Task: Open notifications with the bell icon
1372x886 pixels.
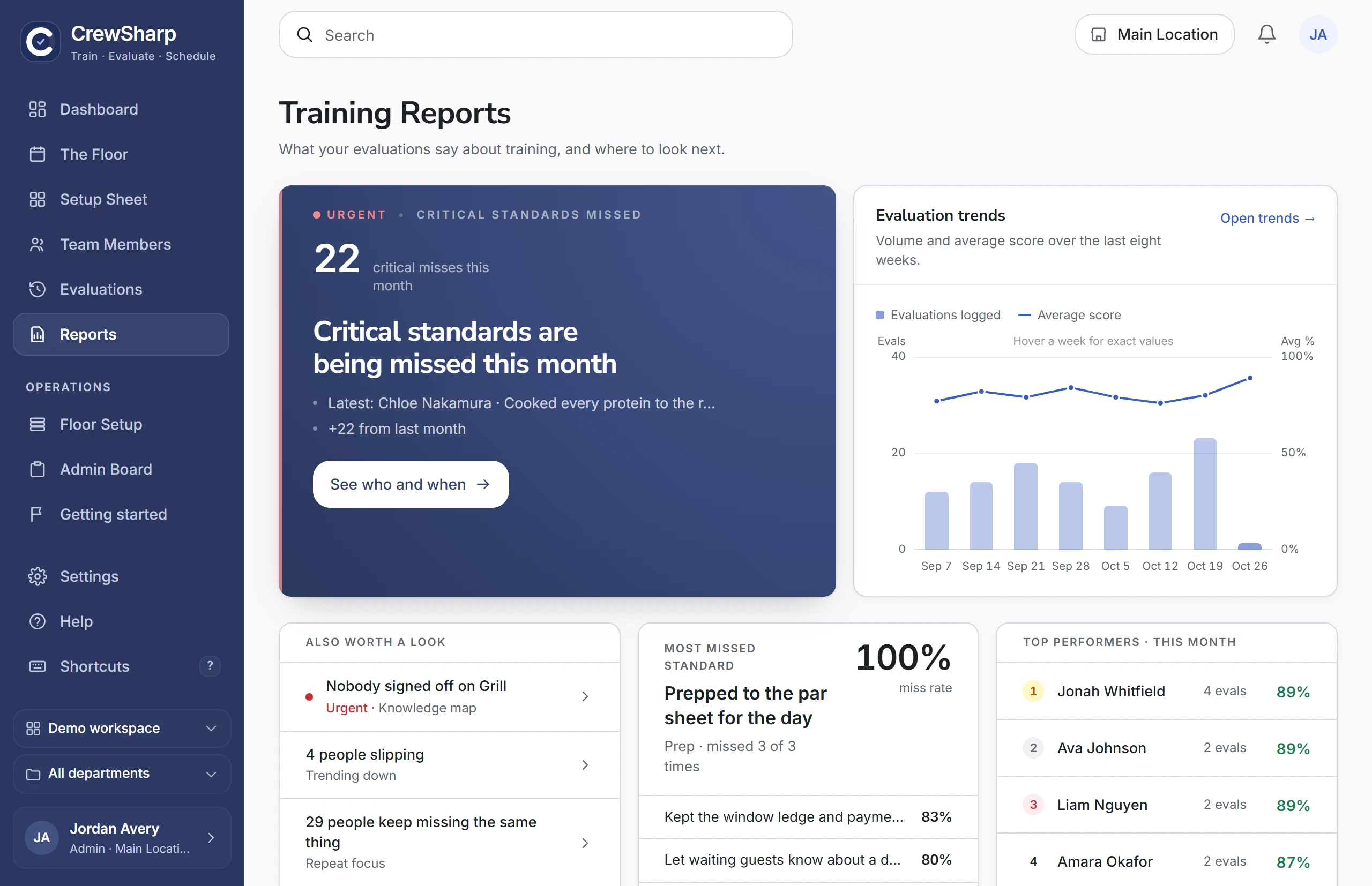Action: [x=1266, y=34]
